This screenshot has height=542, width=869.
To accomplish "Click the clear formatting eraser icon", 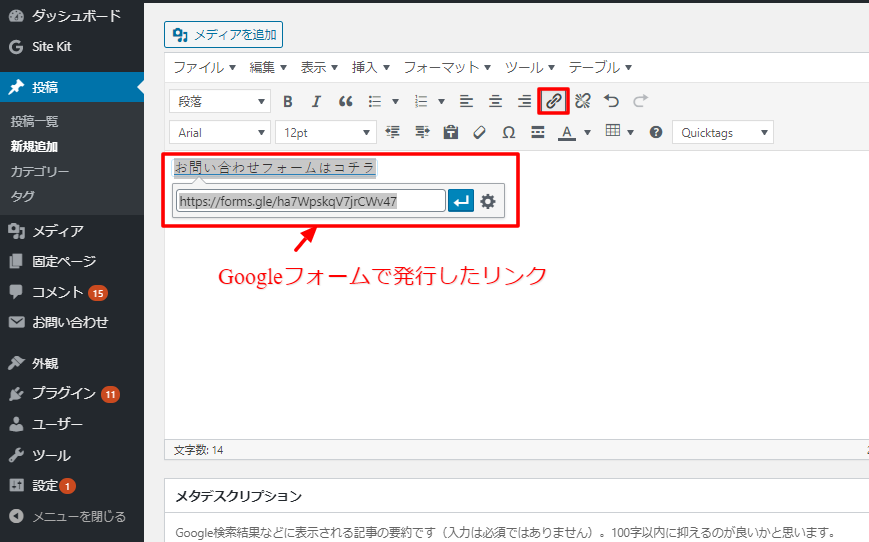I will [479, 132].
